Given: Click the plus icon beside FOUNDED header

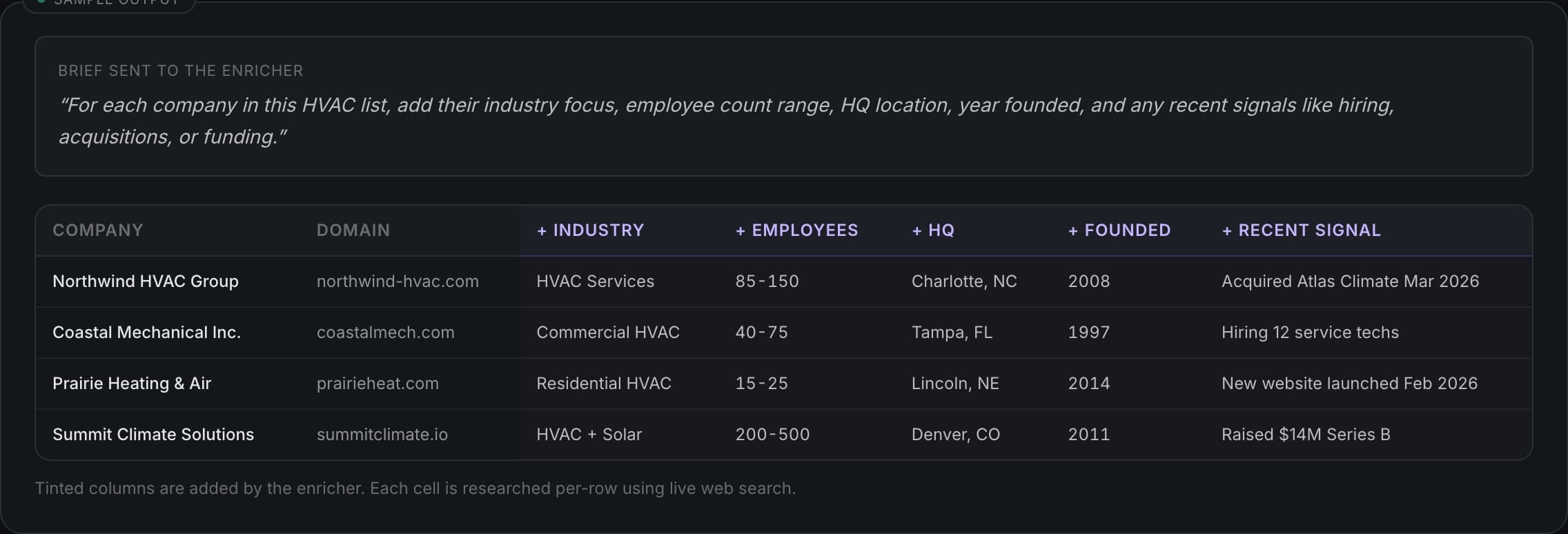Looking at the screenshot, I should [x=1073, y=230].
